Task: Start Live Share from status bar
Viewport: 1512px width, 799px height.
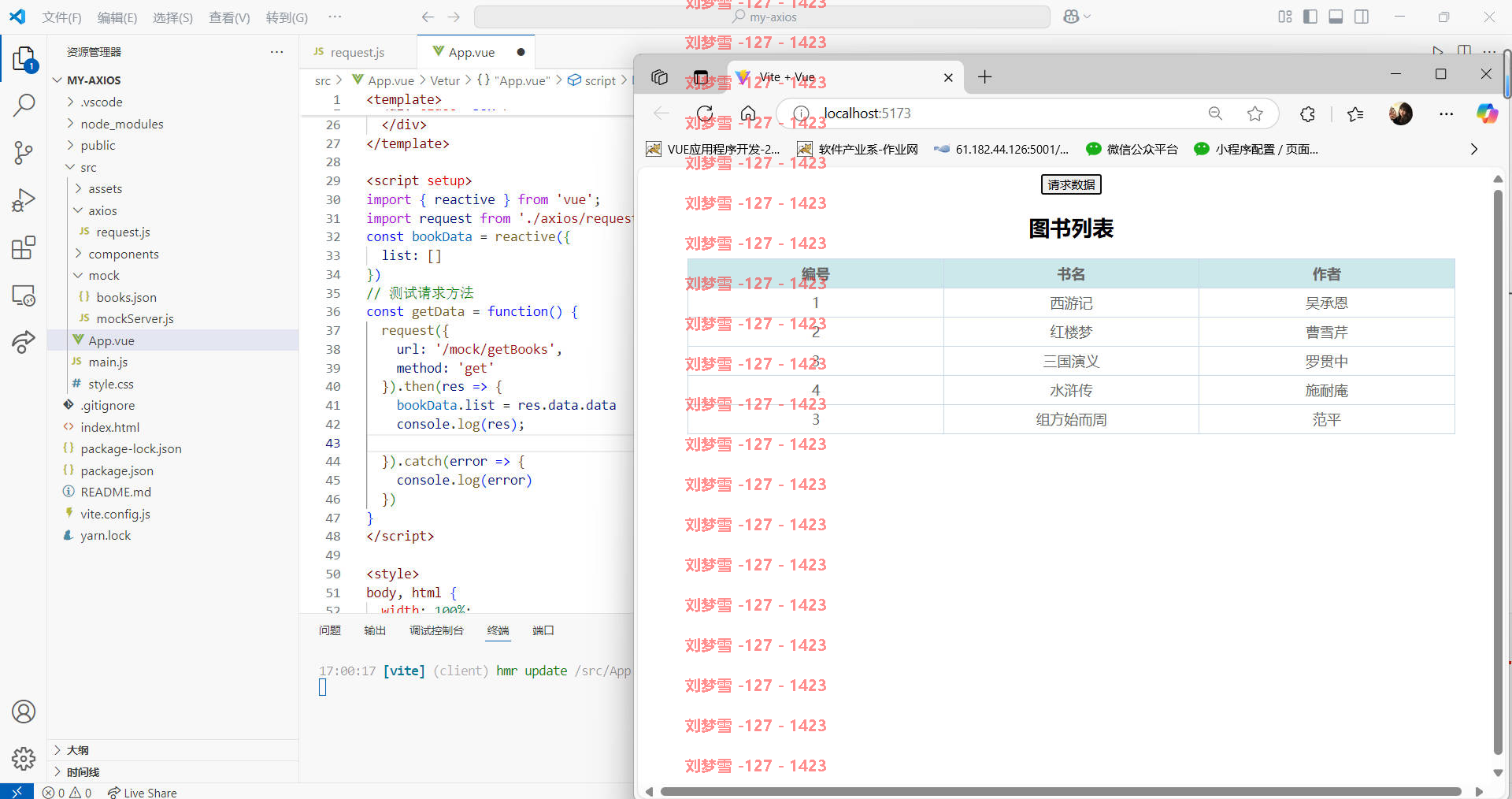Action: point(143,792)
